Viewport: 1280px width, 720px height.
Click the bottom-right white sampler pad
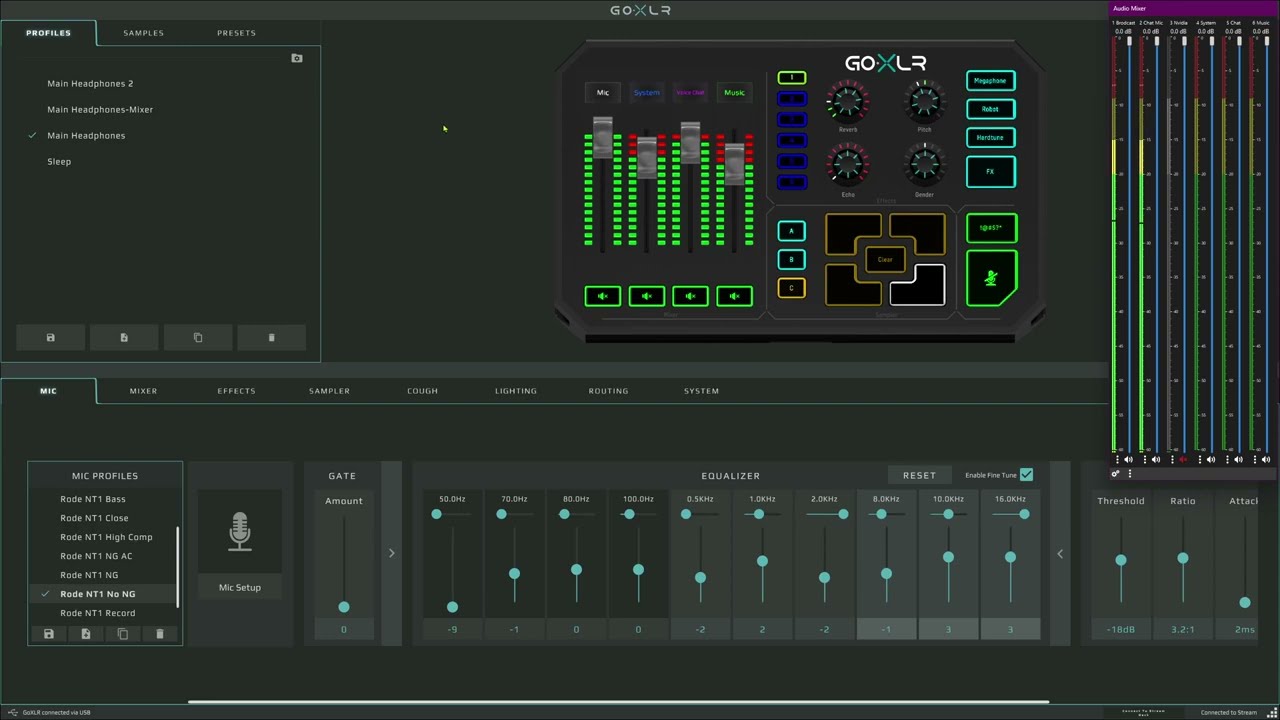[917, 285]
